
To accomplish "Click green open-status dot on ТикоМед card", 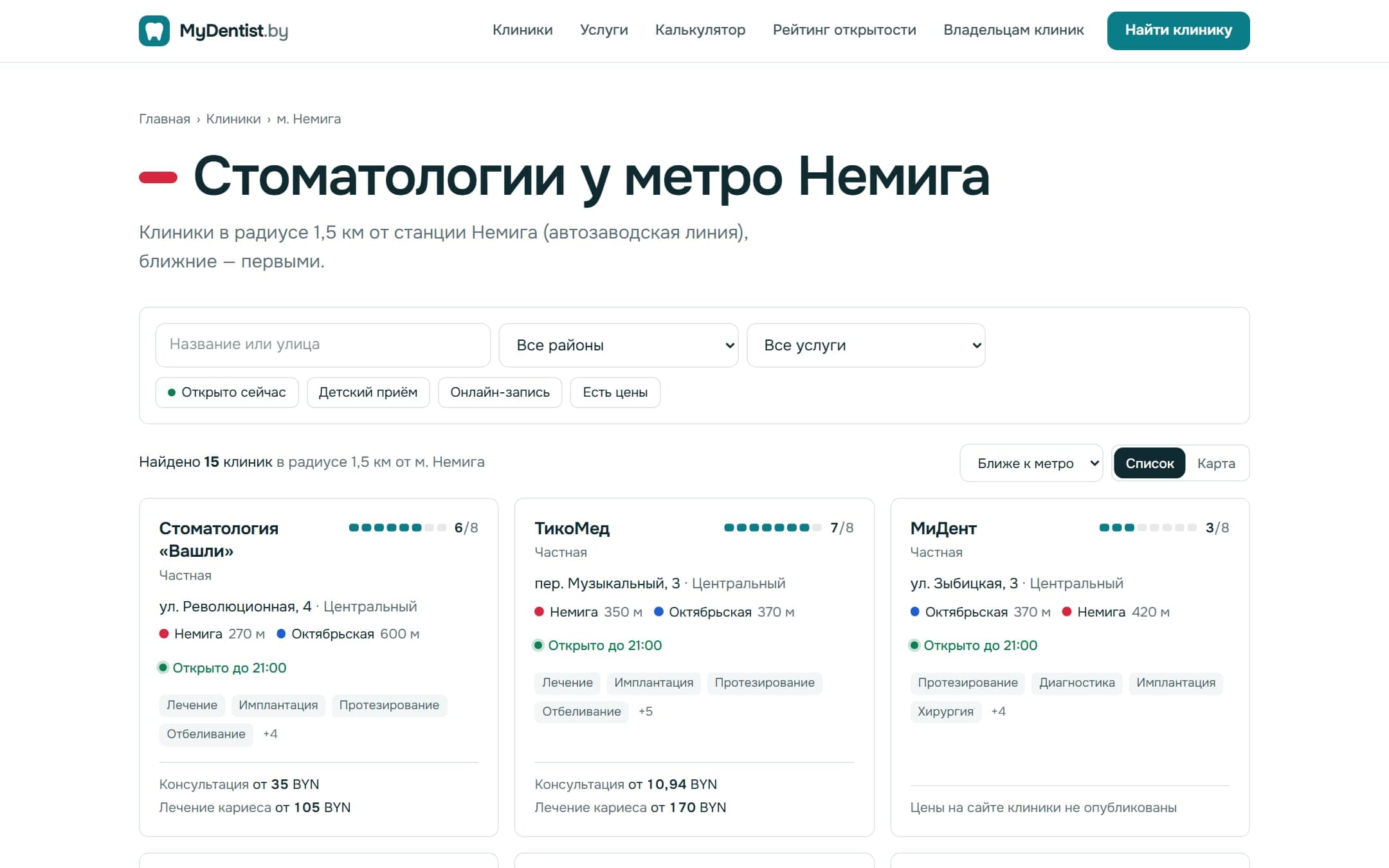I will click(538, 646).
